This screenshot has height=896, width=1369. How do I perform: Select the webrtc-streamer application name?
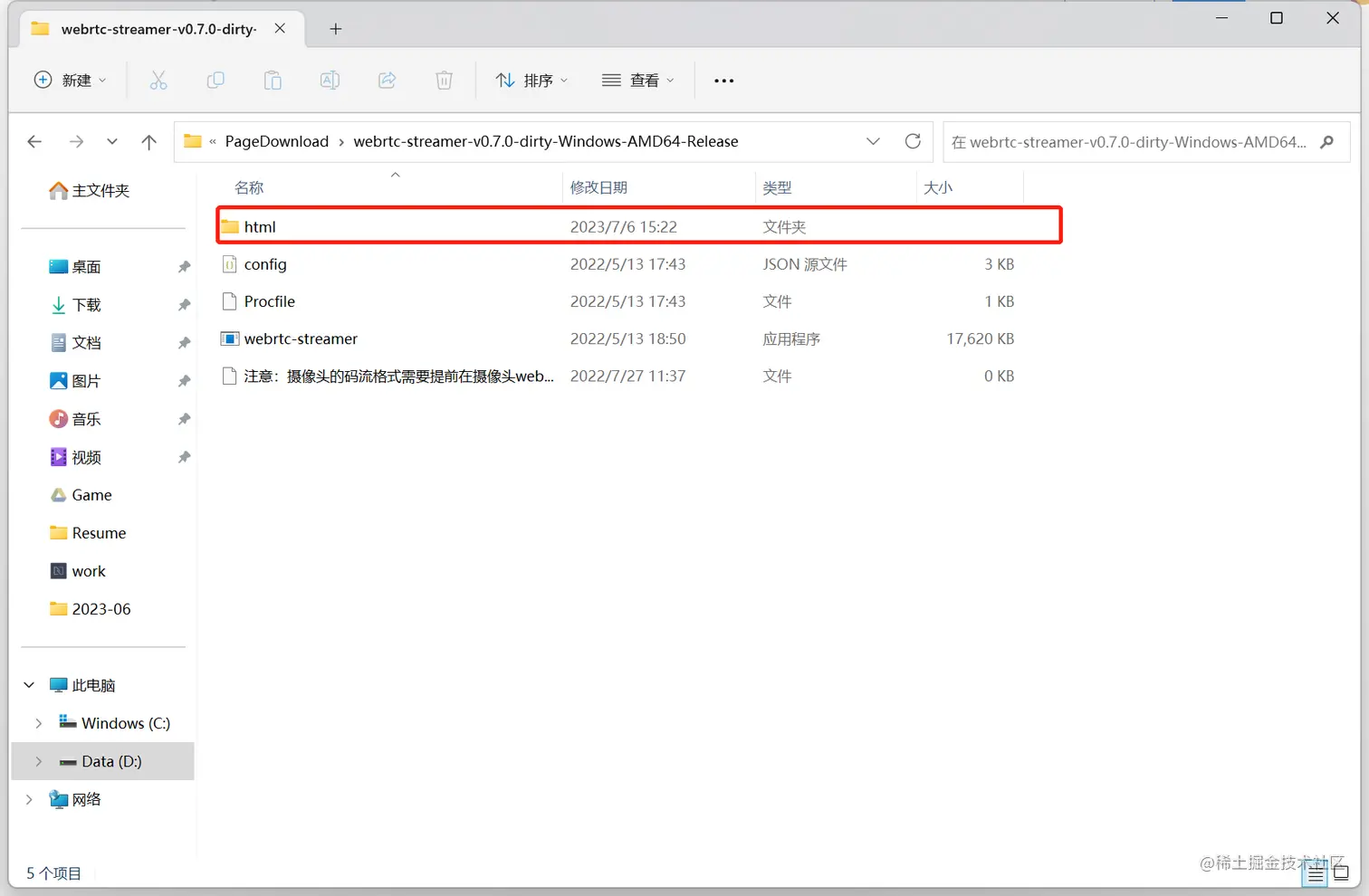coord(301,338)
